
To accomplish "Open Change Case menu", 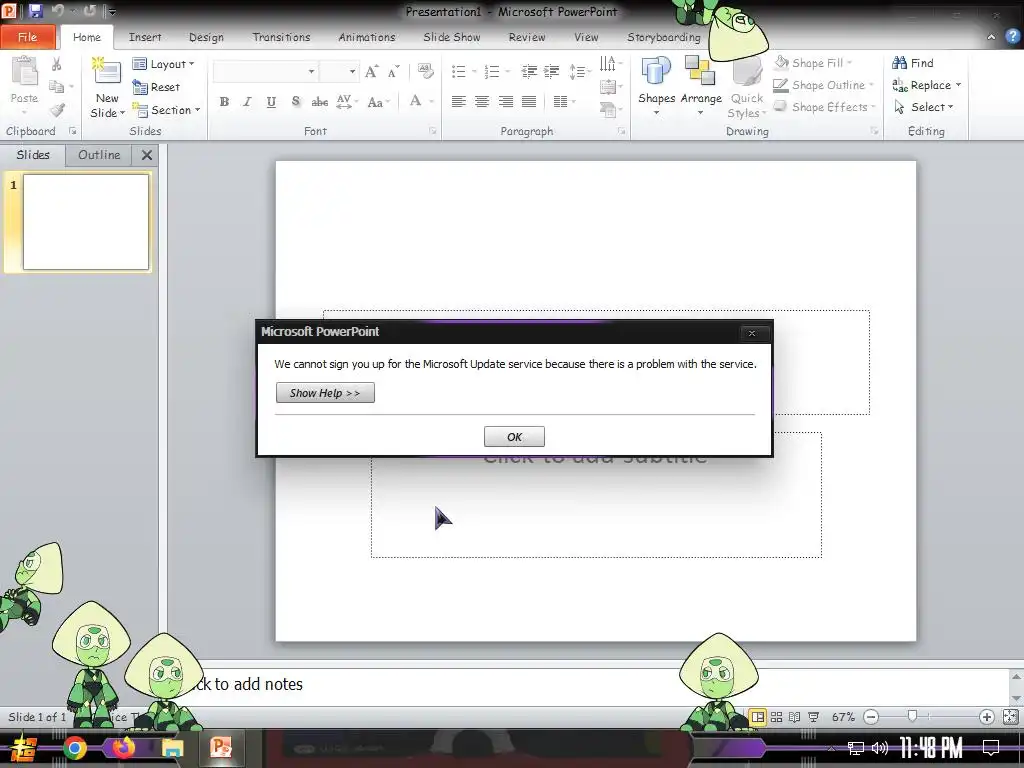I will point(378,101).
